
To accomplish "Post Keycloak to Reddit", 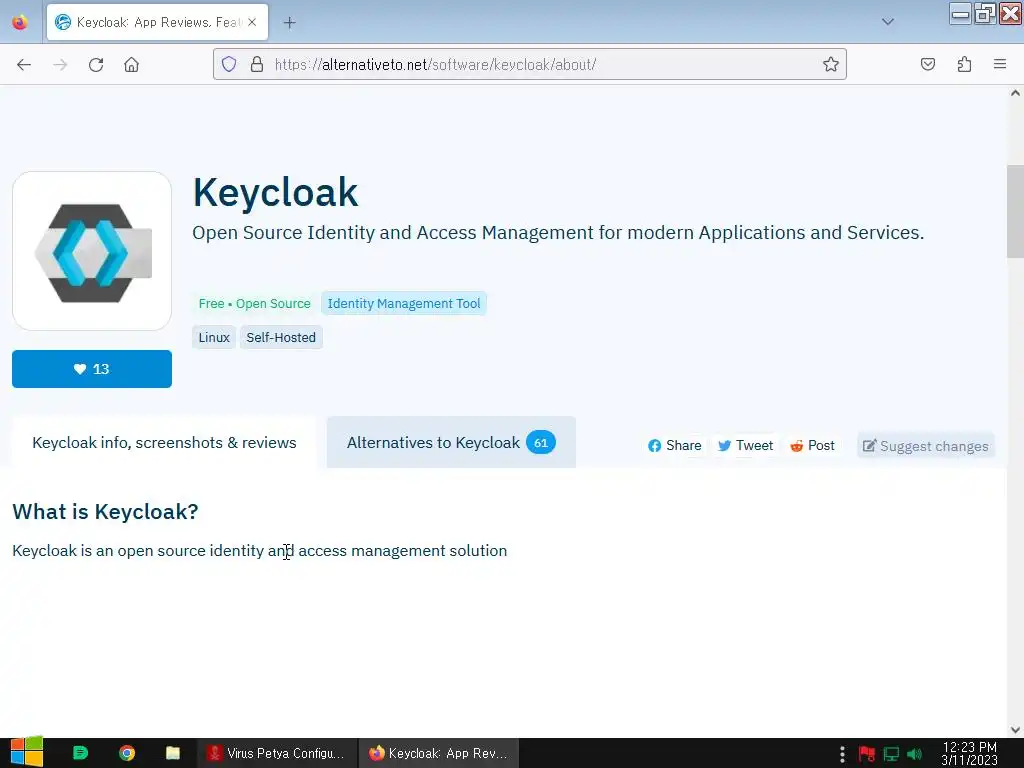I will (x=812, y=445).
